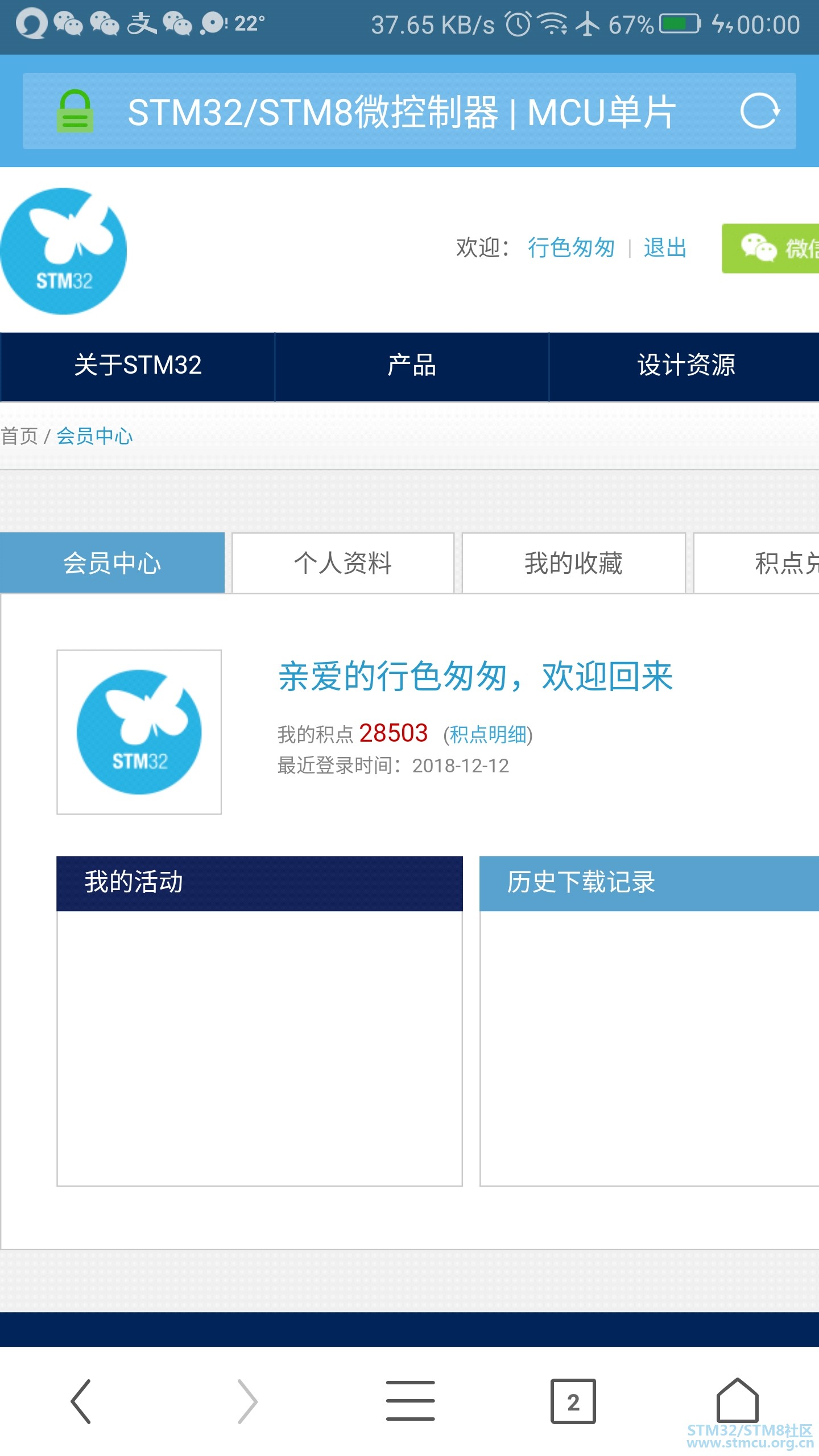The image size is (819, 1456).
Task: Click 退出 to log out
Action: click(665, 248)
